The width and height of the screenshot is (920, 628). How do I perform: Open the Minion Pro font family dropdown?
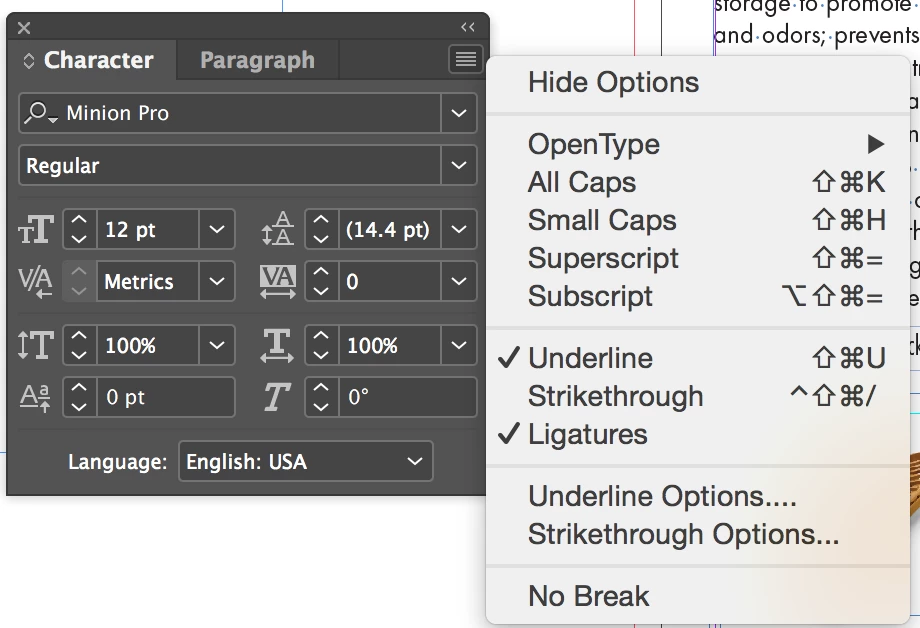pyautogui.click(x=459, y=113)
